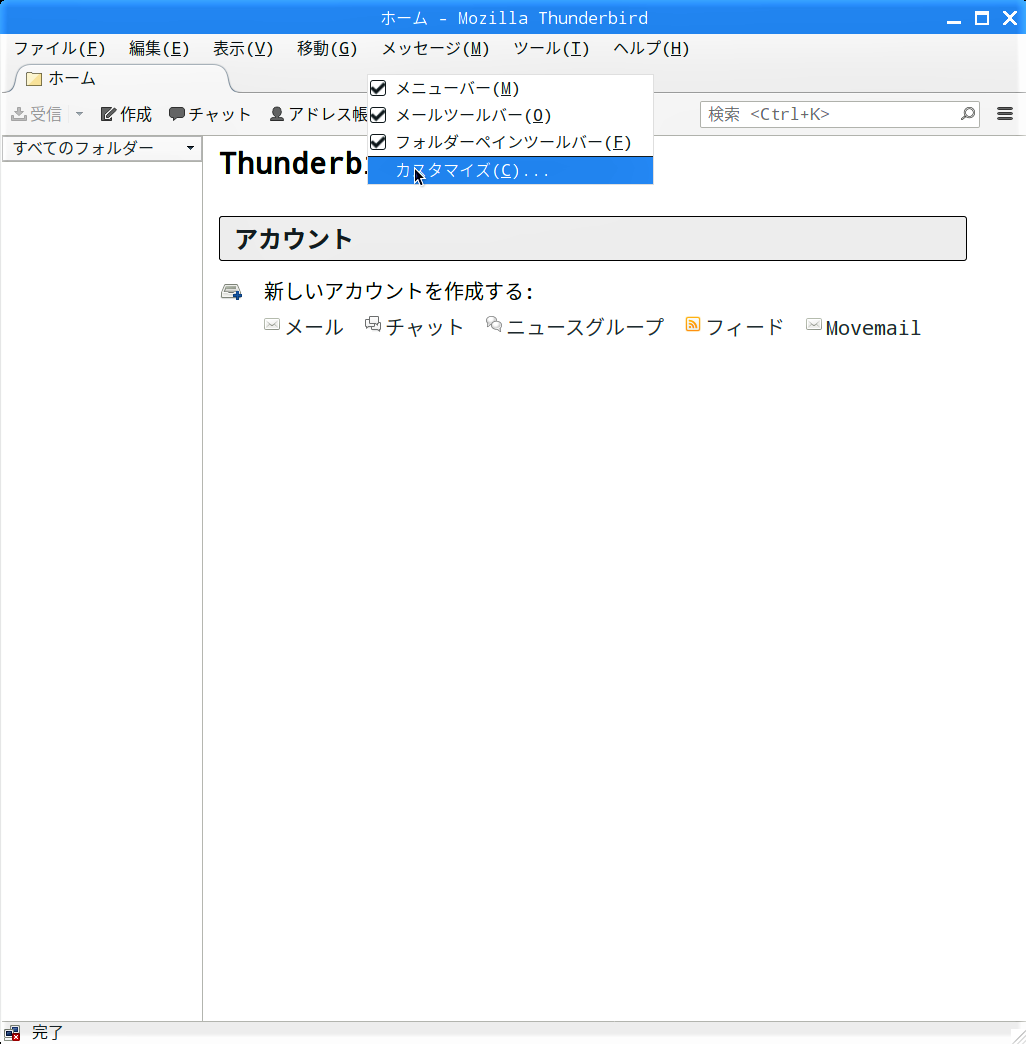
Task: Click the magnifier search icon
Action: pos(968,115)
